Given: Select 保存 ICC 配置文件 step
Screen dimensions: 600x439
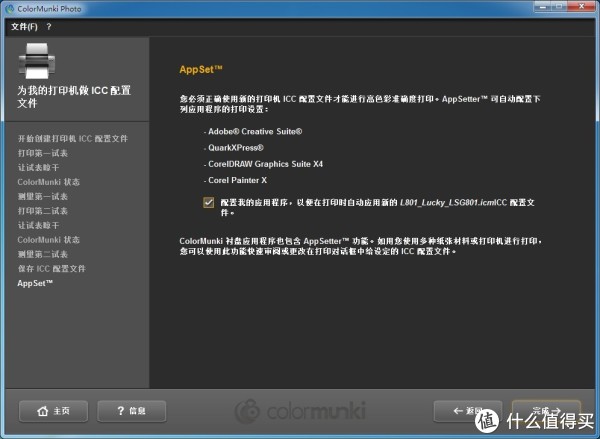Looking at the screenshot, I should (52, 269).
